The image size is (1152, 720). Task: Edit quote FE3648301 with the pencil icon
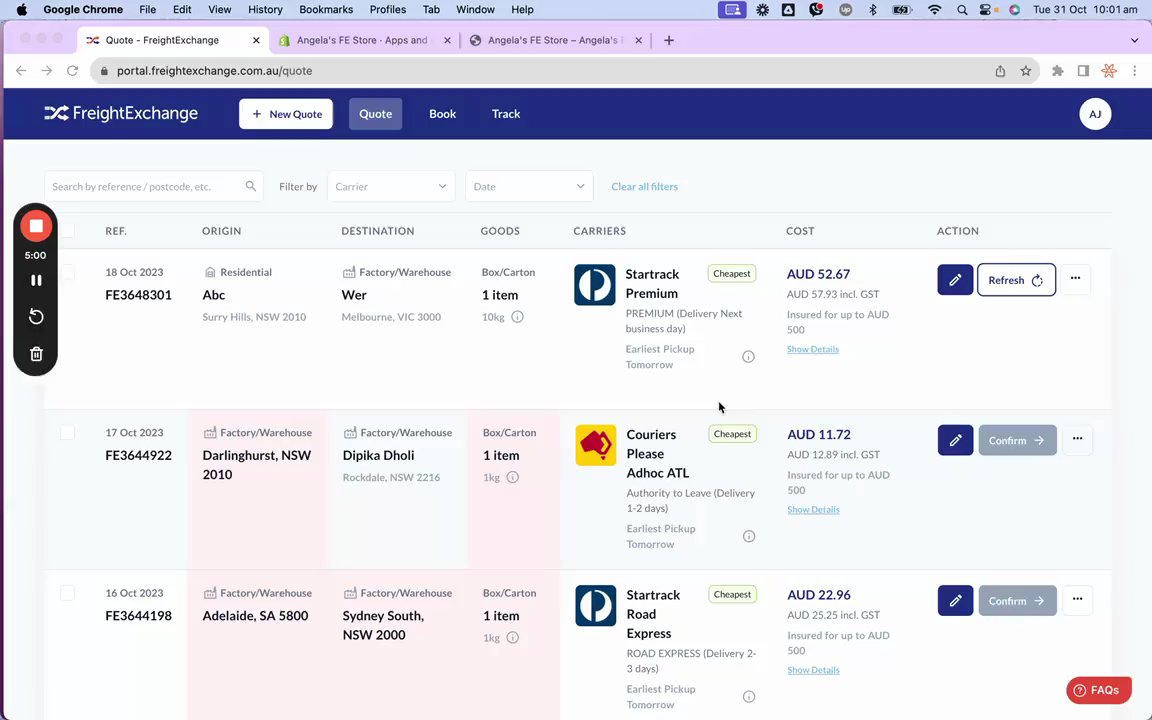point(955,280)
